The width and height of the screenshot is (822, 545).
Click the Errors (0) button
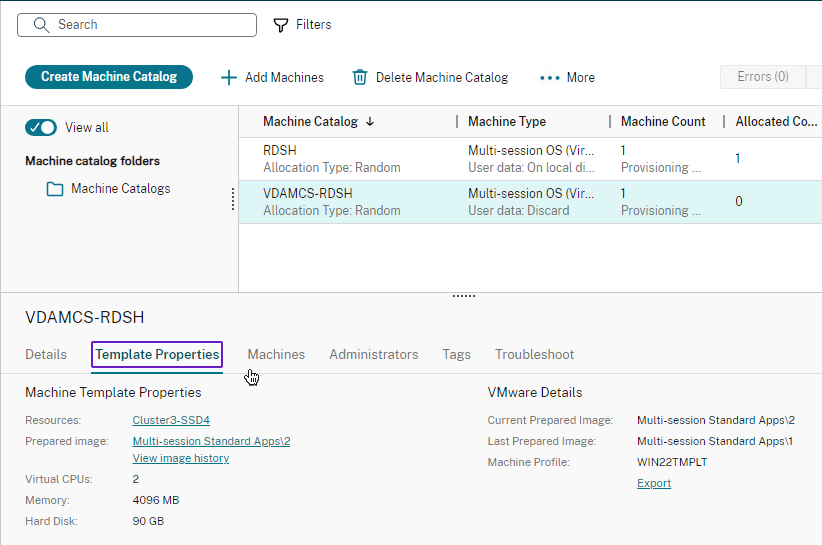pyautogui.click(x=763, y=77)
